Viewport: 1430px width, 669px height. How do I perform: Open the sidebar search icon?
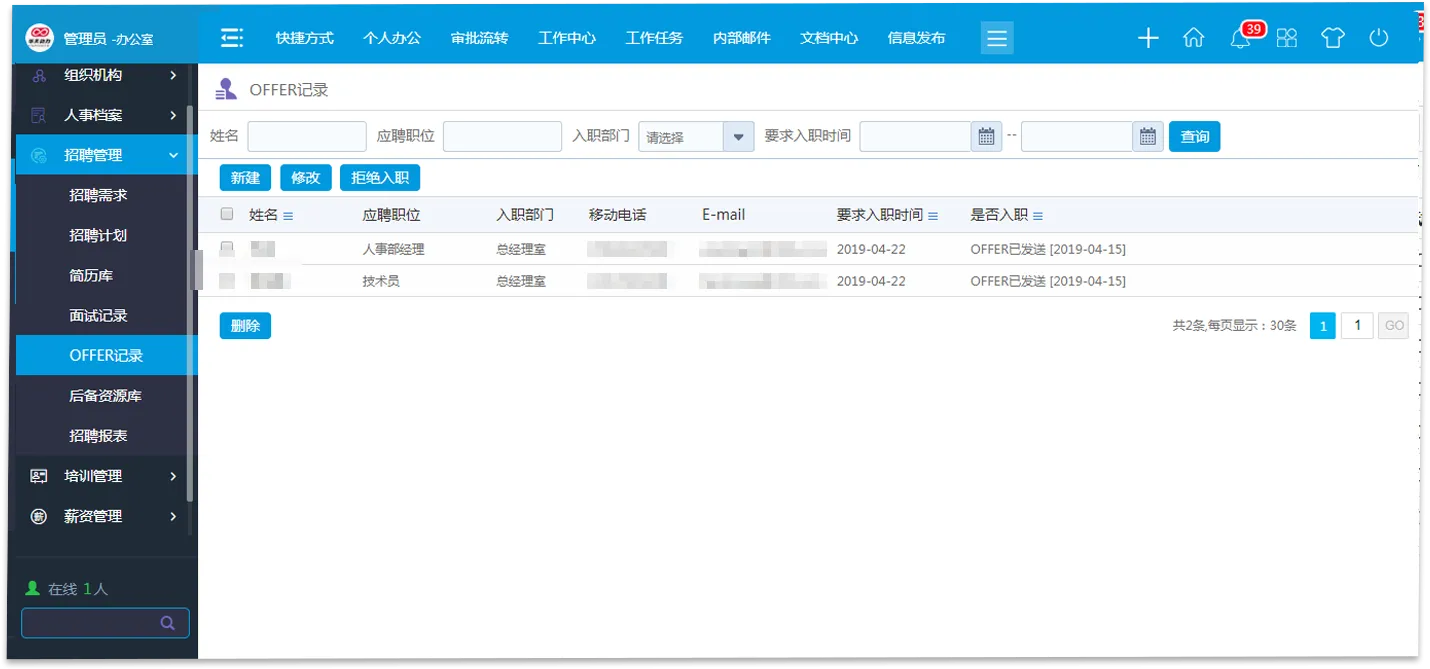pos(168,622)
